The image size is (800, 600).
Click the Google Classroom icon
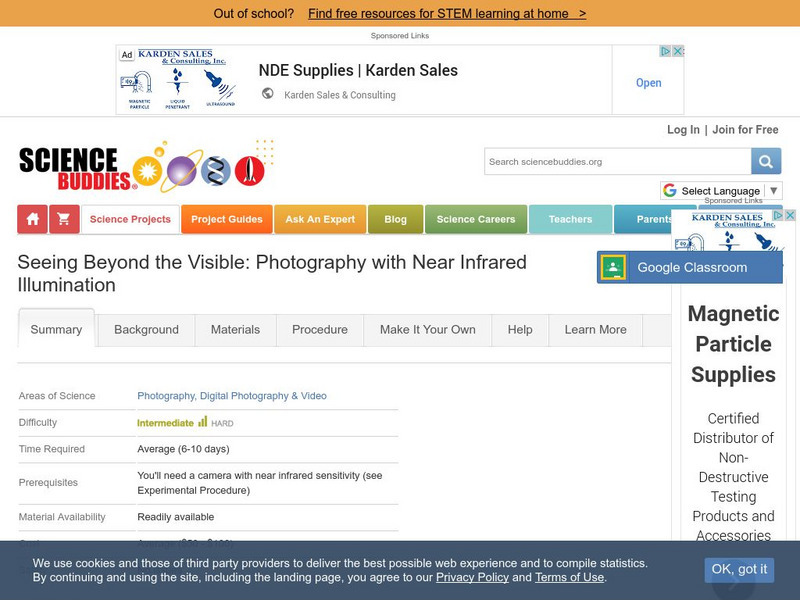(x=613, y=267)
